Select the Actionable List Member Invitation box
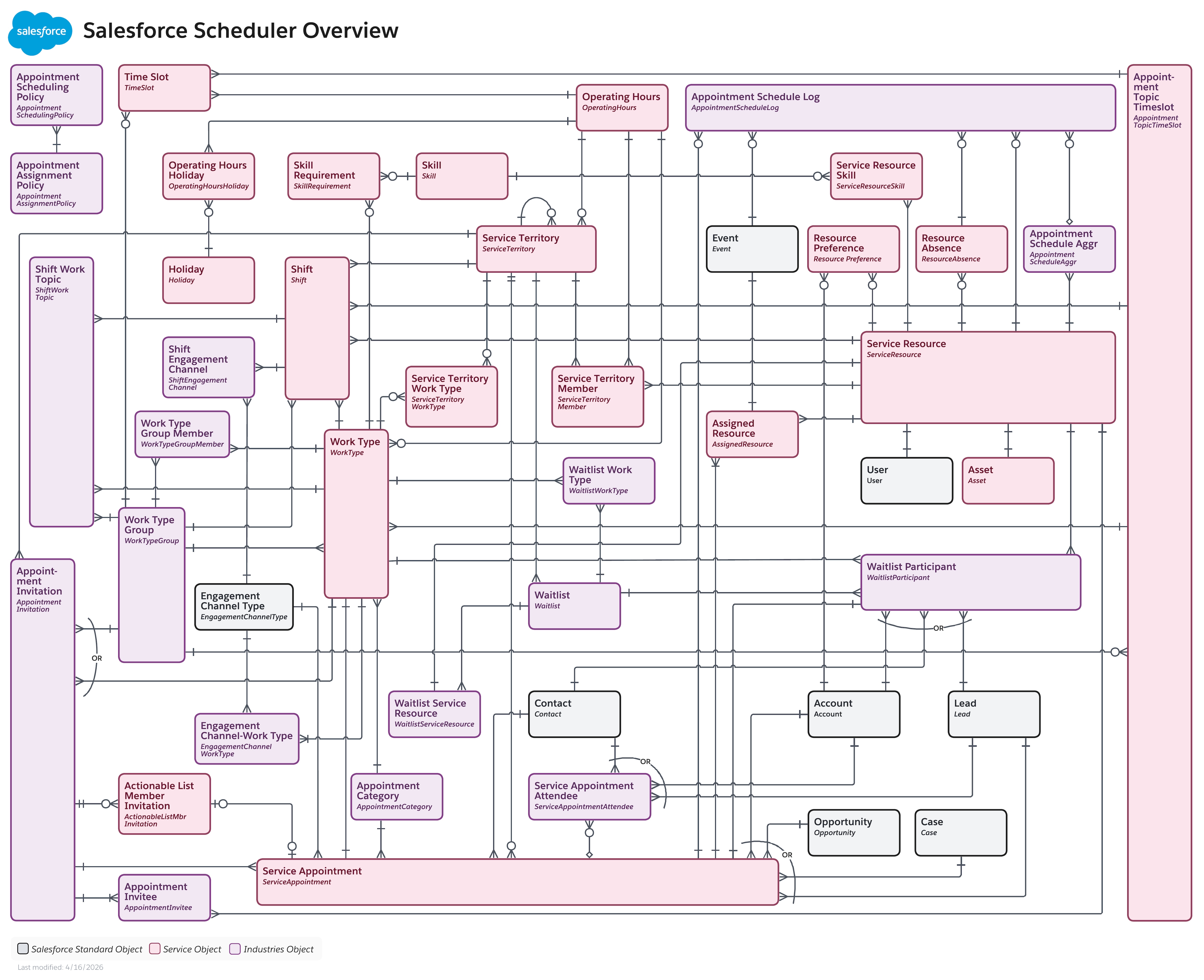The image size is (1204, 980). click(164, 804)
